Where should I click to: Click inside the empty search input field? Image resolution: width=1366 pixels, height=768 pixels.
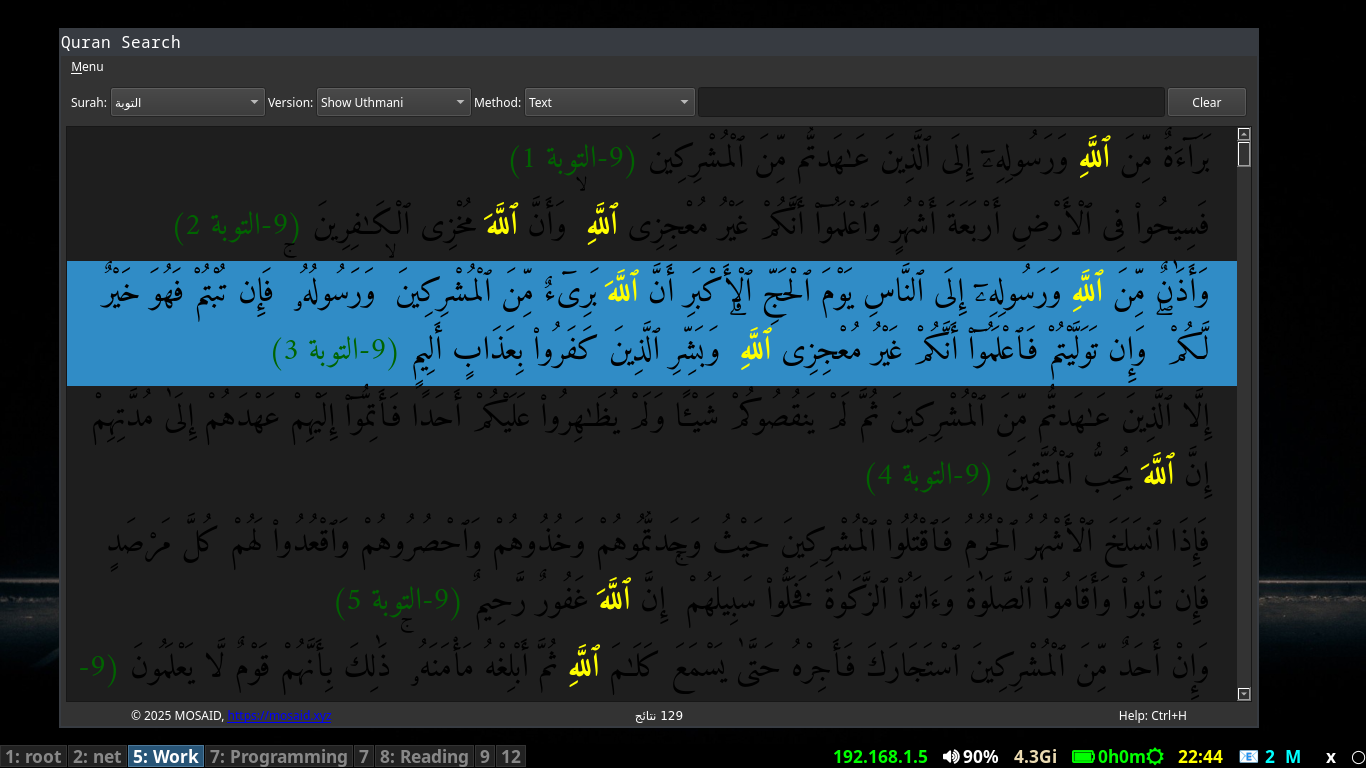coord(930,101)
